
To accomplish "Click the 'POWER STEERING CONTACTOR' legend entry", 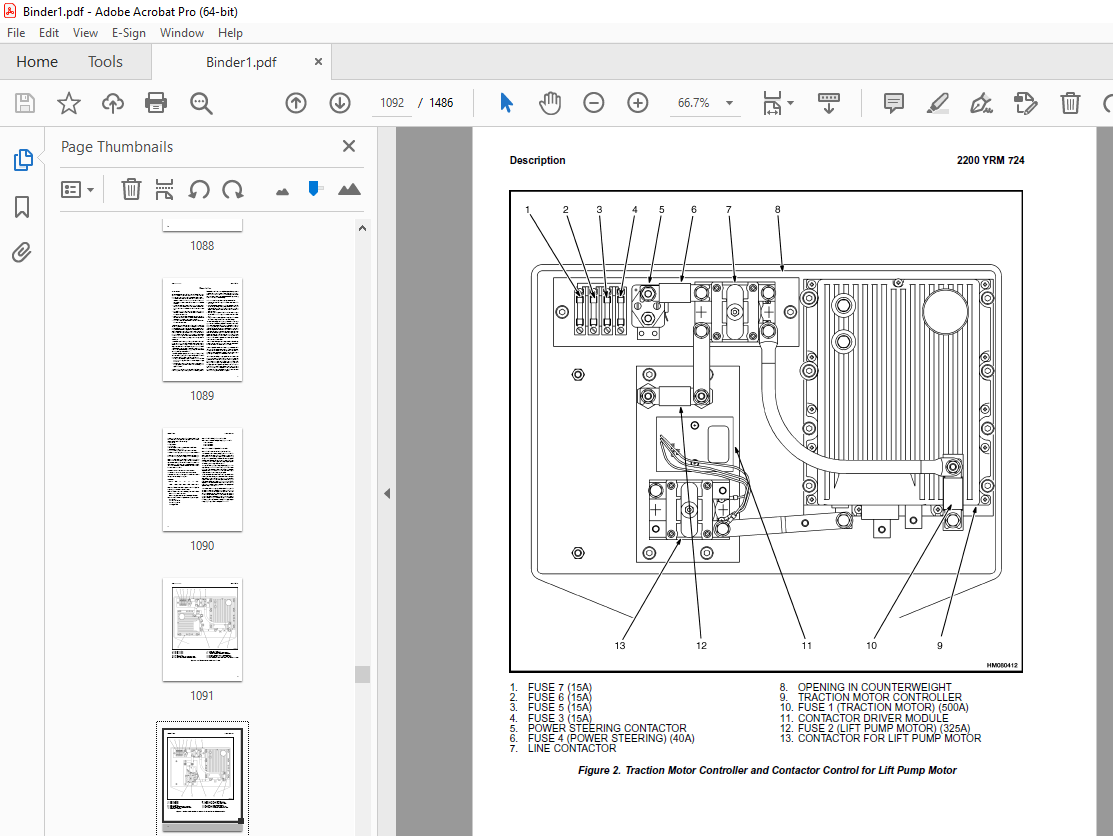I will [607, 728].
